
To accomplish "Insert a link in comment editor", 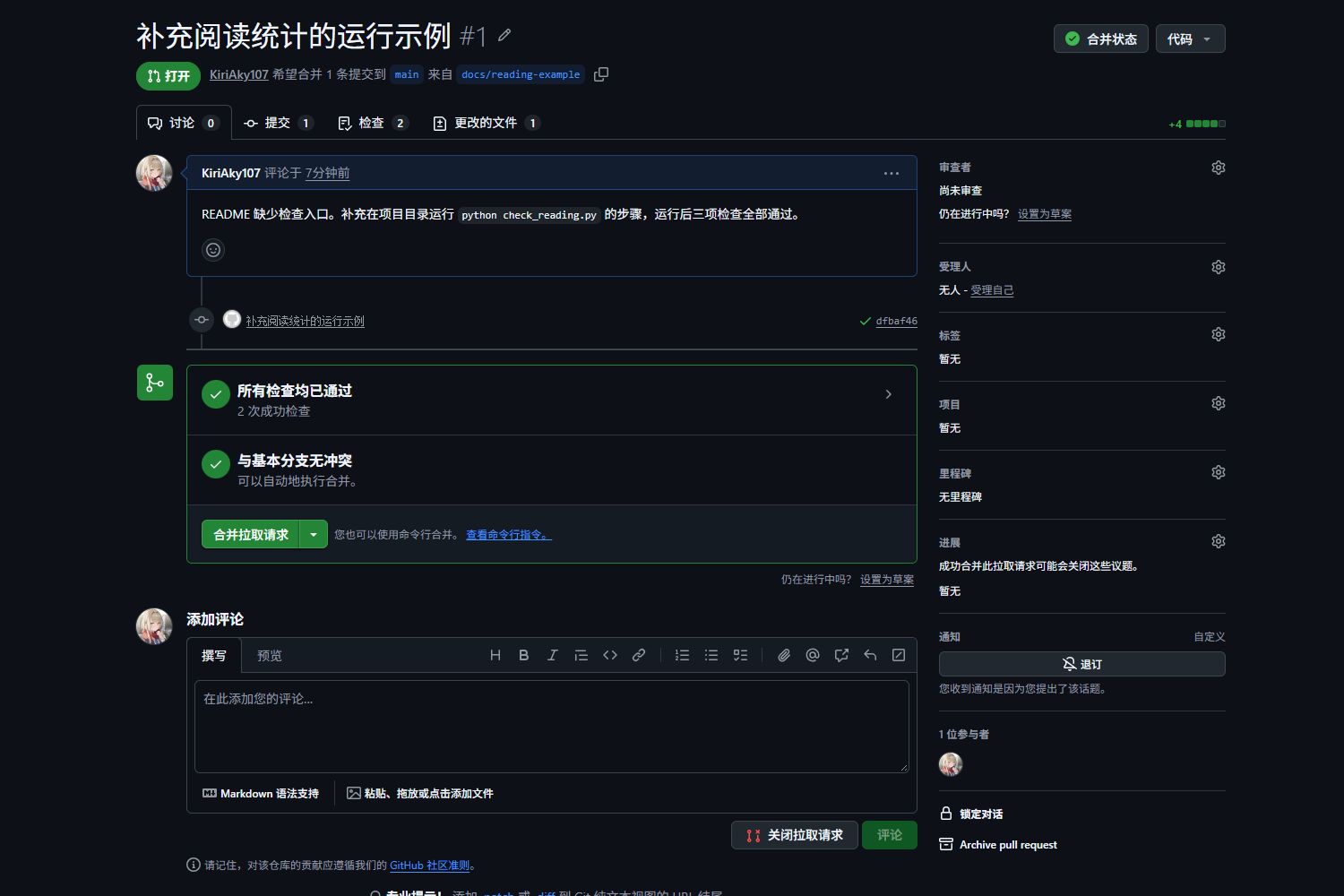I will coord(639,655).
